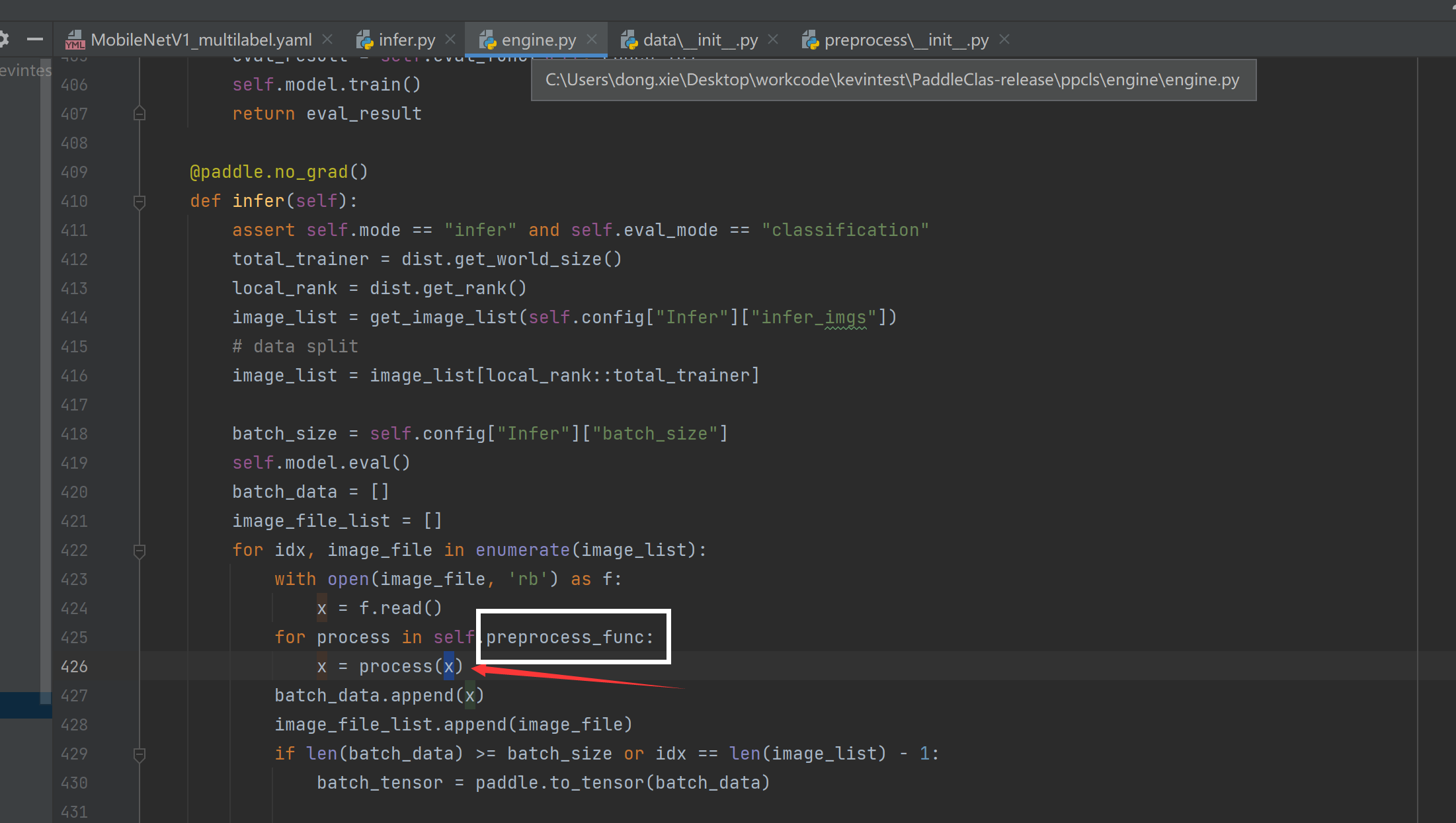Image resolution: width=1456 pixels, height=823 pixels.
Task: Open the preprocess\__init__.py tab
Action: pos(906,40)
